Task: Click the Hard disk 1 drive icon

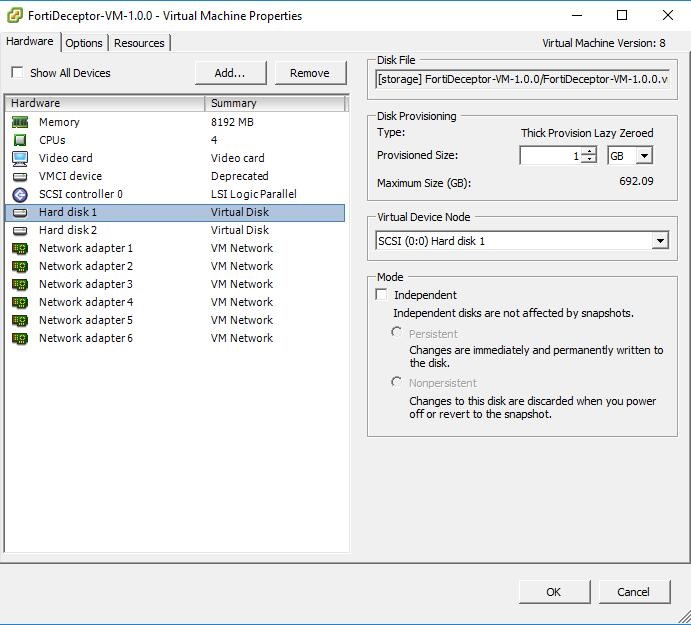Action: pyautogui.click(x=20, y=212)
